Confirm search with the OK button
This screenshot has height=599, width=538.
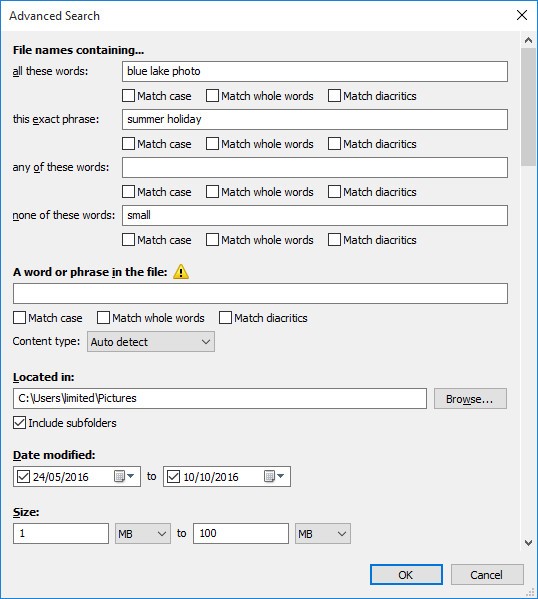coord(406,575)
